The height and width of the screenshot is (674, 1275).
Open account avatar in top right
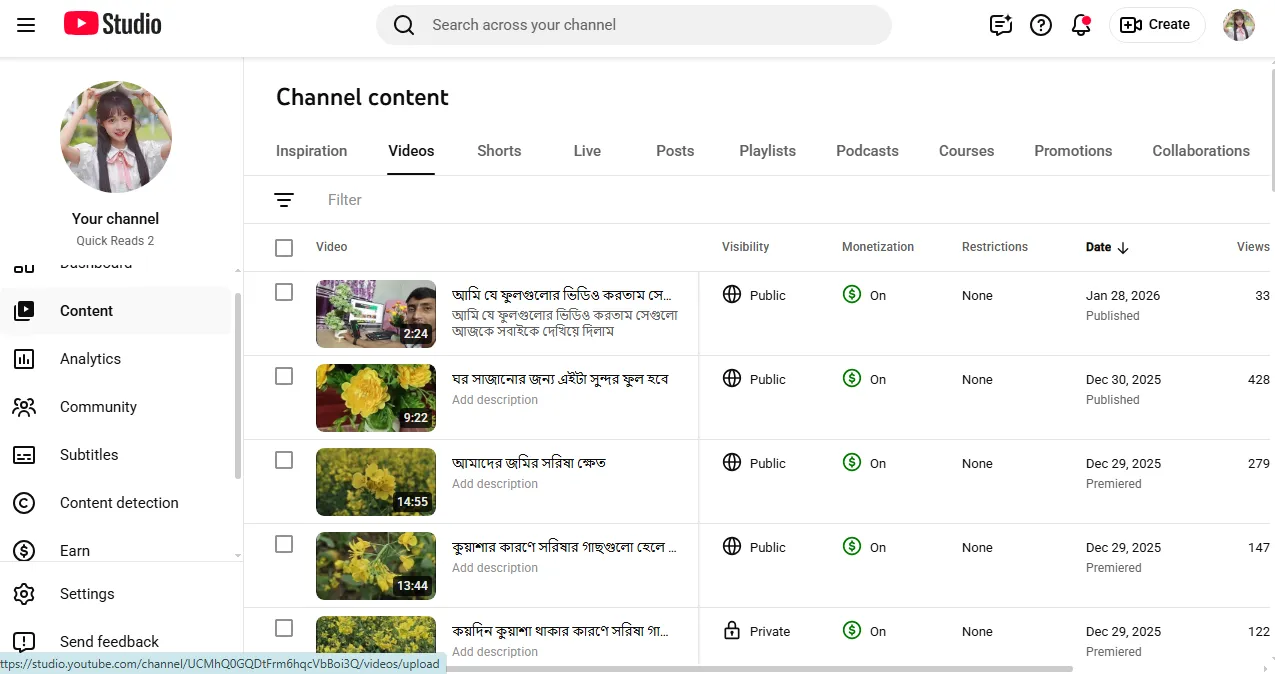[x=1239, y=25]
